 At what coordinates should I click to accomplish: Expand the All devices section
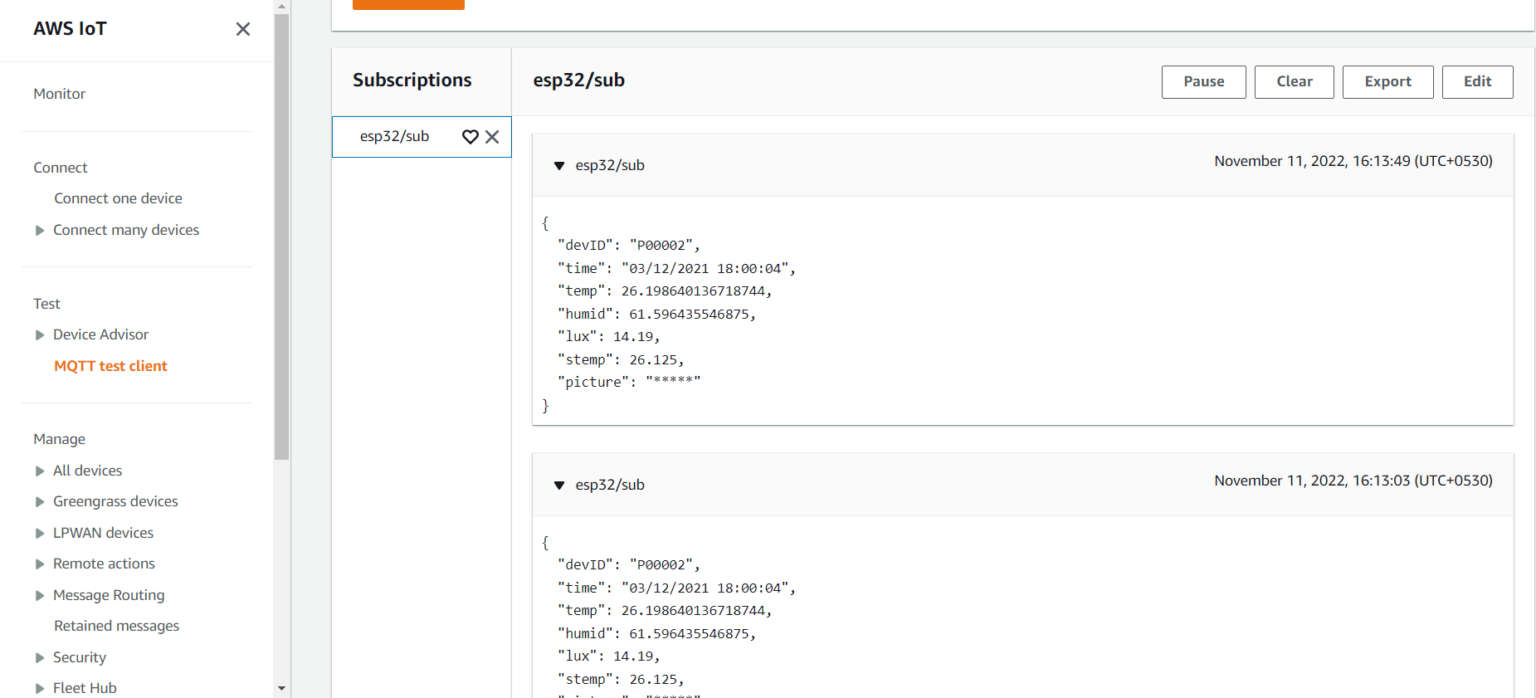point(40,470)
